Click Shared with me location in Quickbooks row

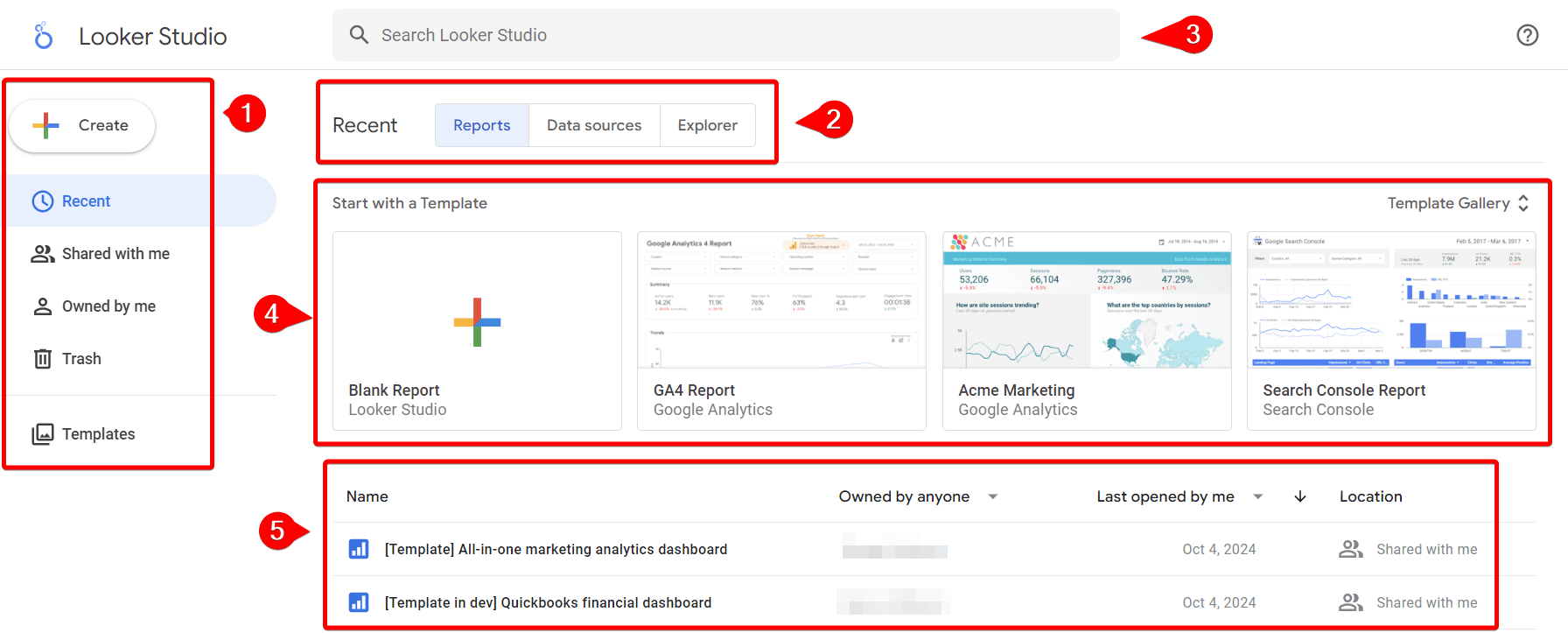[1427, 602]
